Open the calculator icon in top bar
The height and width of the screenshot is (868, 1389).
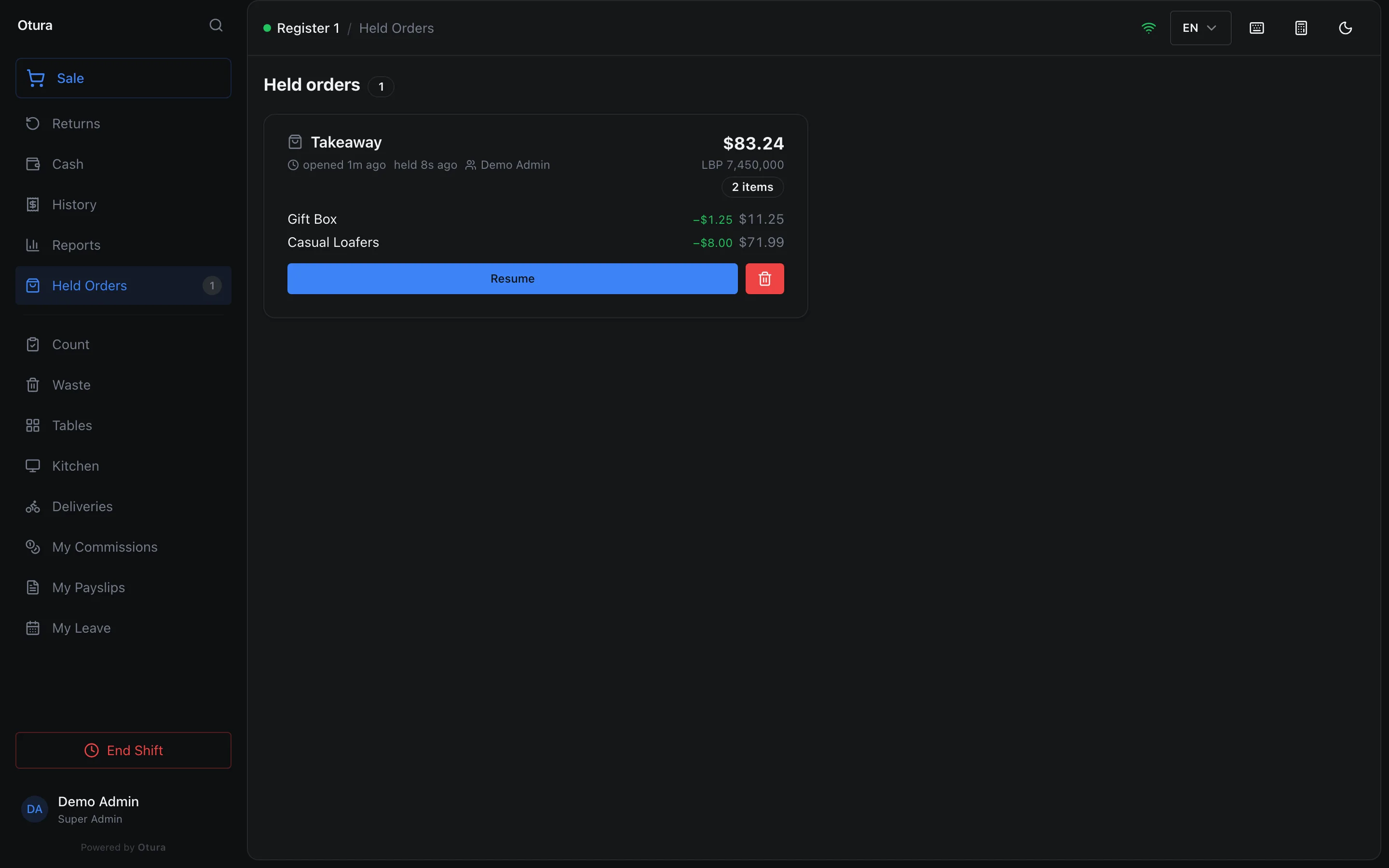[x=1301, y=28]
